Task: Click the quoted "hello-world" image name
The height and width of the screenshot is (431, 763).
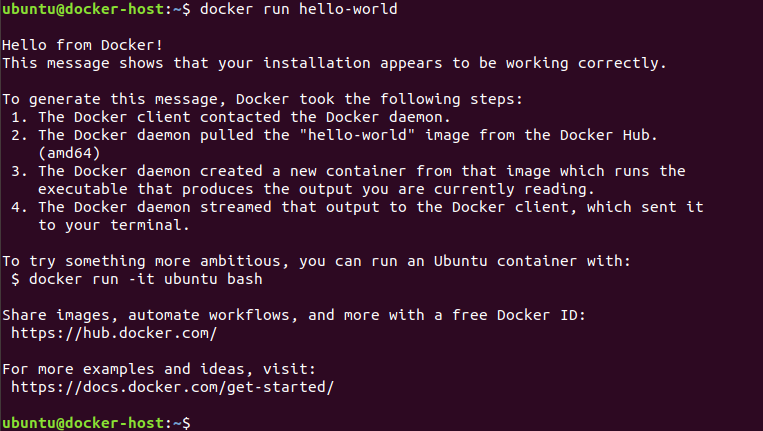Action: click(357, 135)
